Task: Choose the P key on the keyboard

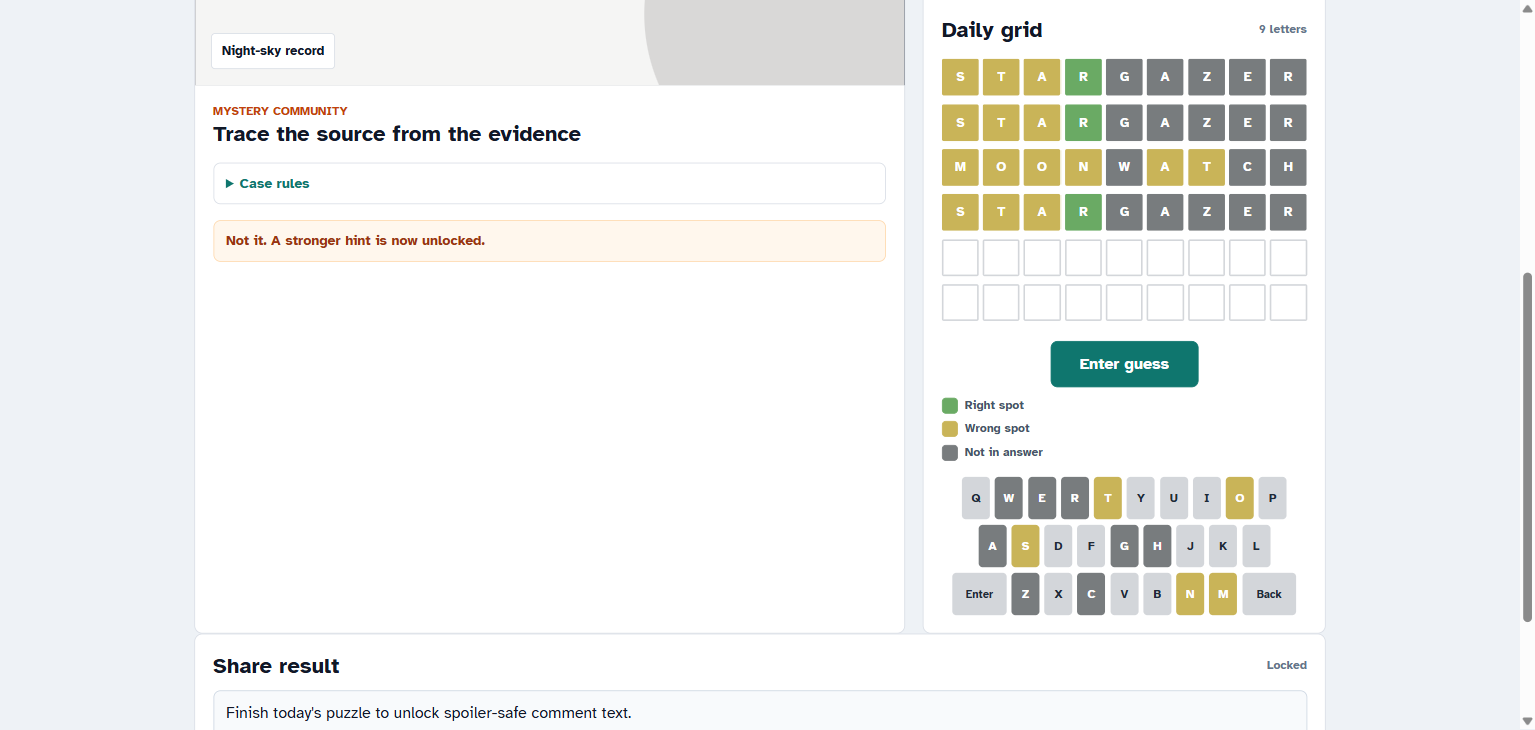Action: click(1272, 498)
